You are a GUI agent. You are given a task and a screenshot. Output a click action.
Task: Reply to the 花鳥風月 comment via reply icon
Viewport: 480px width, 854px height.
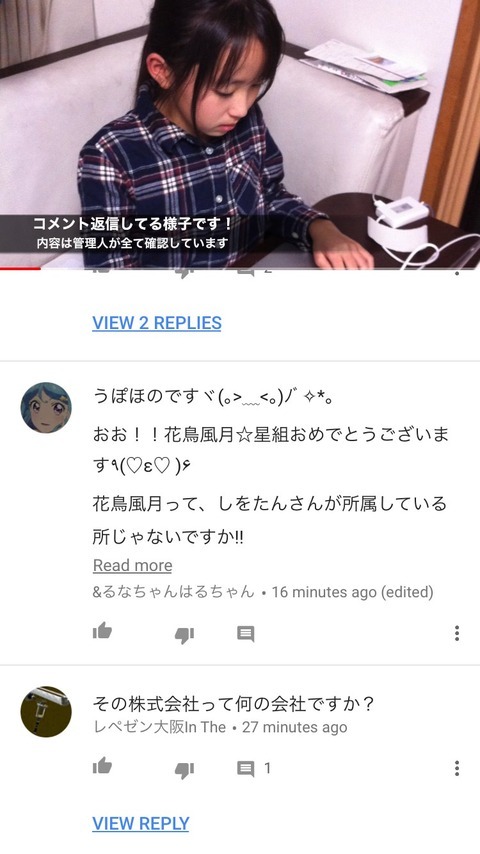[246, 633]
